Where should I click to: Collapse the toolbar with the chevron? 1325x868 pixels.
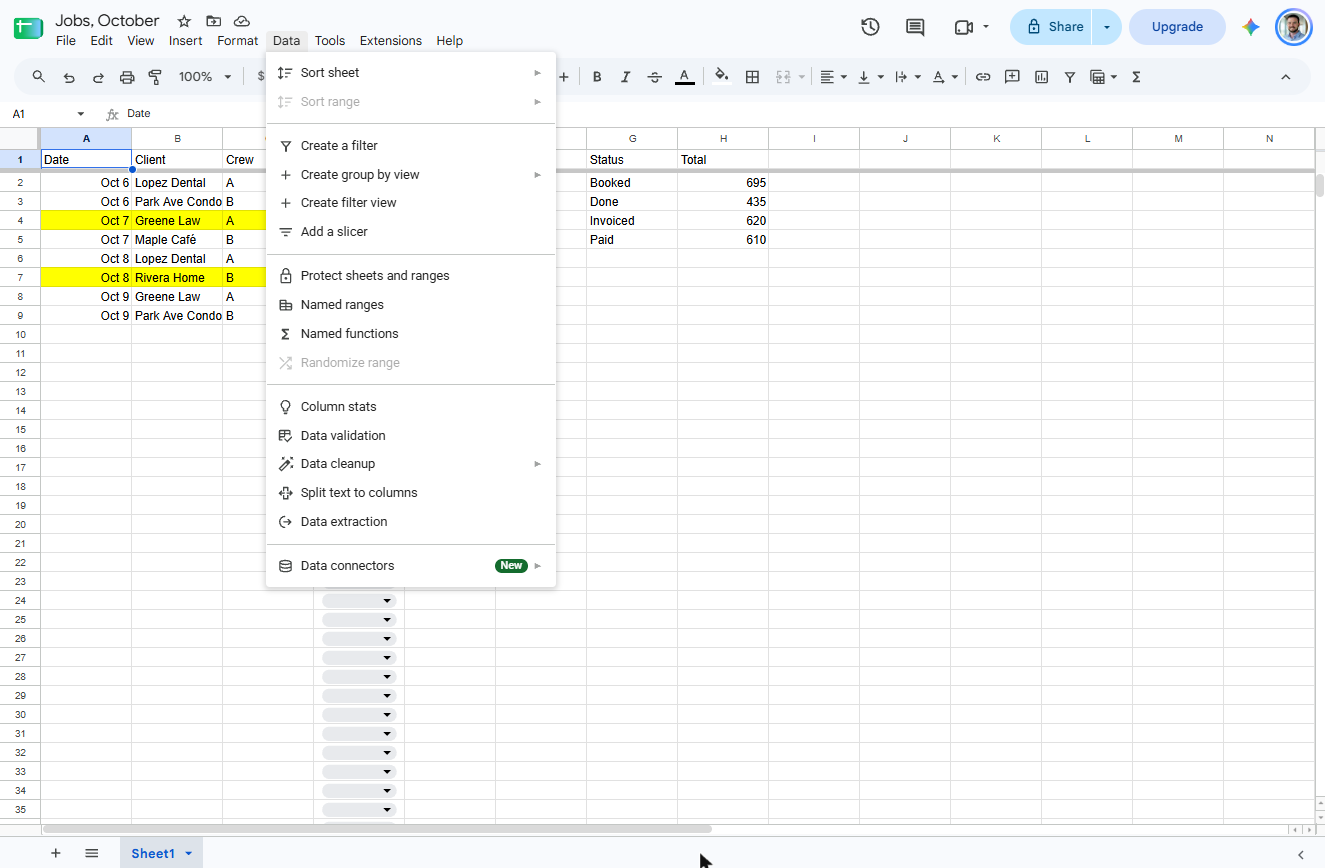1286,77
